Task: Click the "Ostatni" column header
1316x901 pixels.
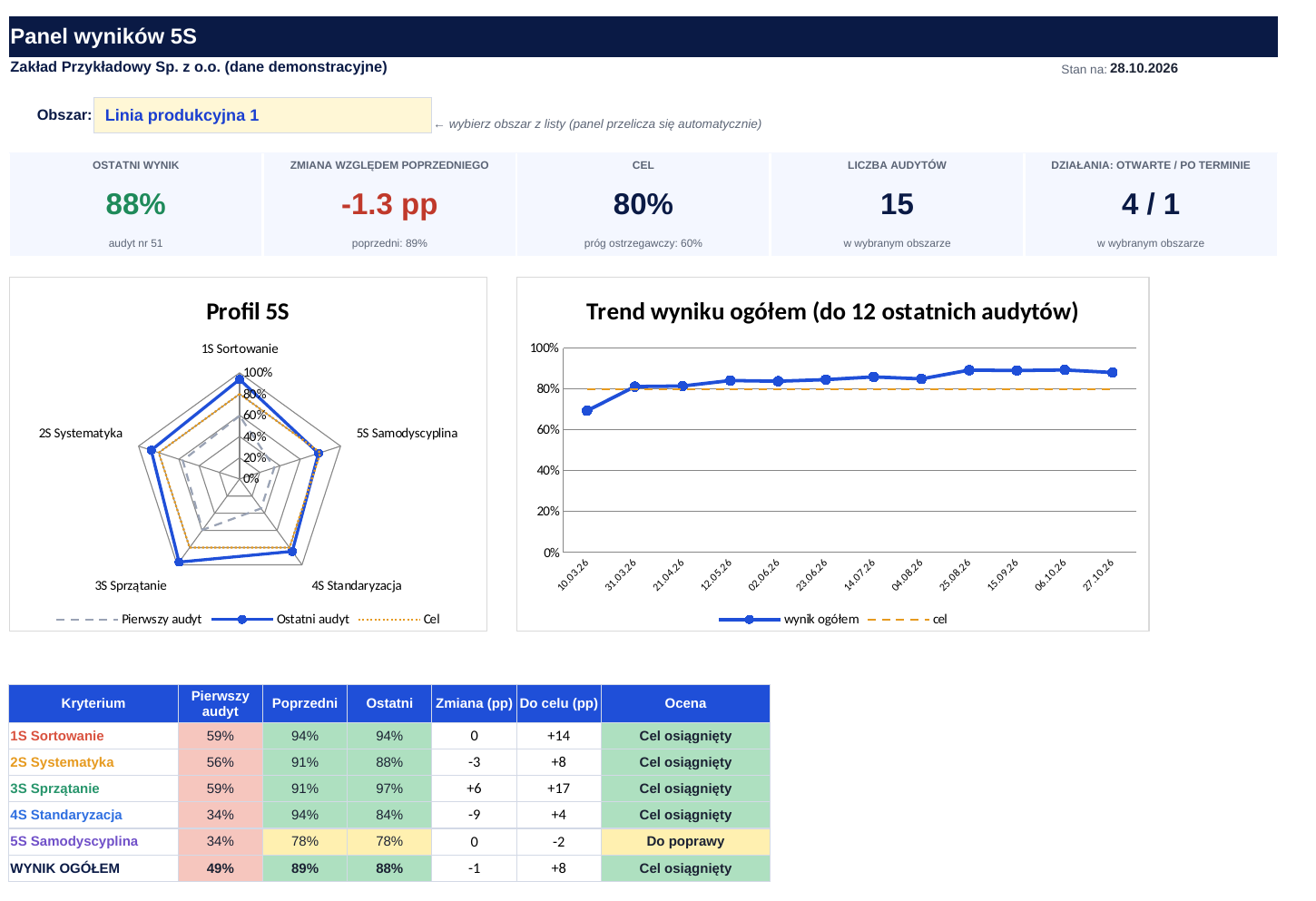Action: point(389,703)
